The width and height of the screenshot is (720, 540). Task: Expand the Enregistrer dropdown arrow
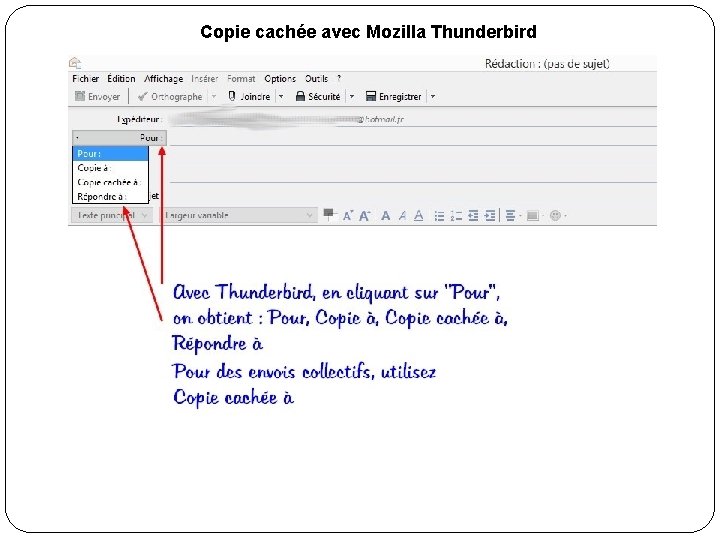click(x=433, y=96)
